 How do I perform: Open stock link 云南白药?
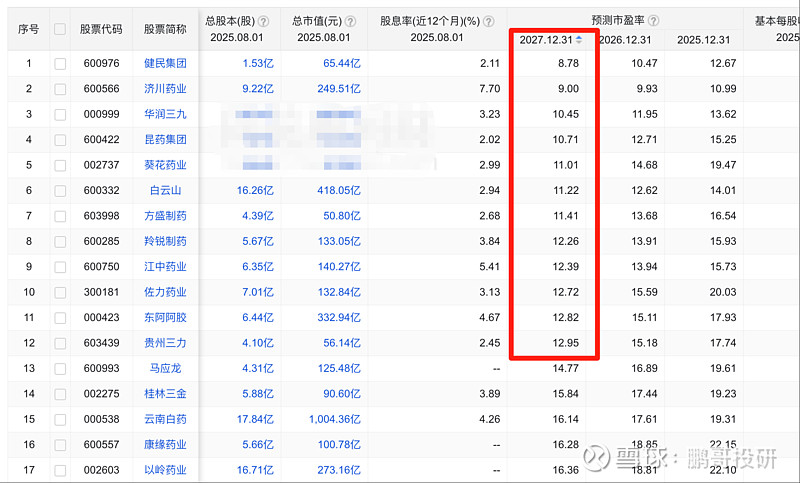tap(165, 419)
